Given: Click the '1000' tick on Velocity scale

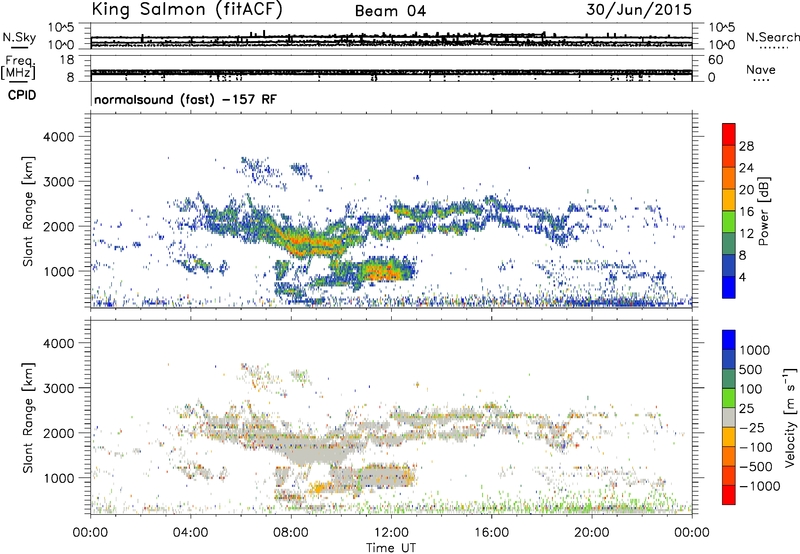Looking at the screenshot, I should tap(754, 350).
